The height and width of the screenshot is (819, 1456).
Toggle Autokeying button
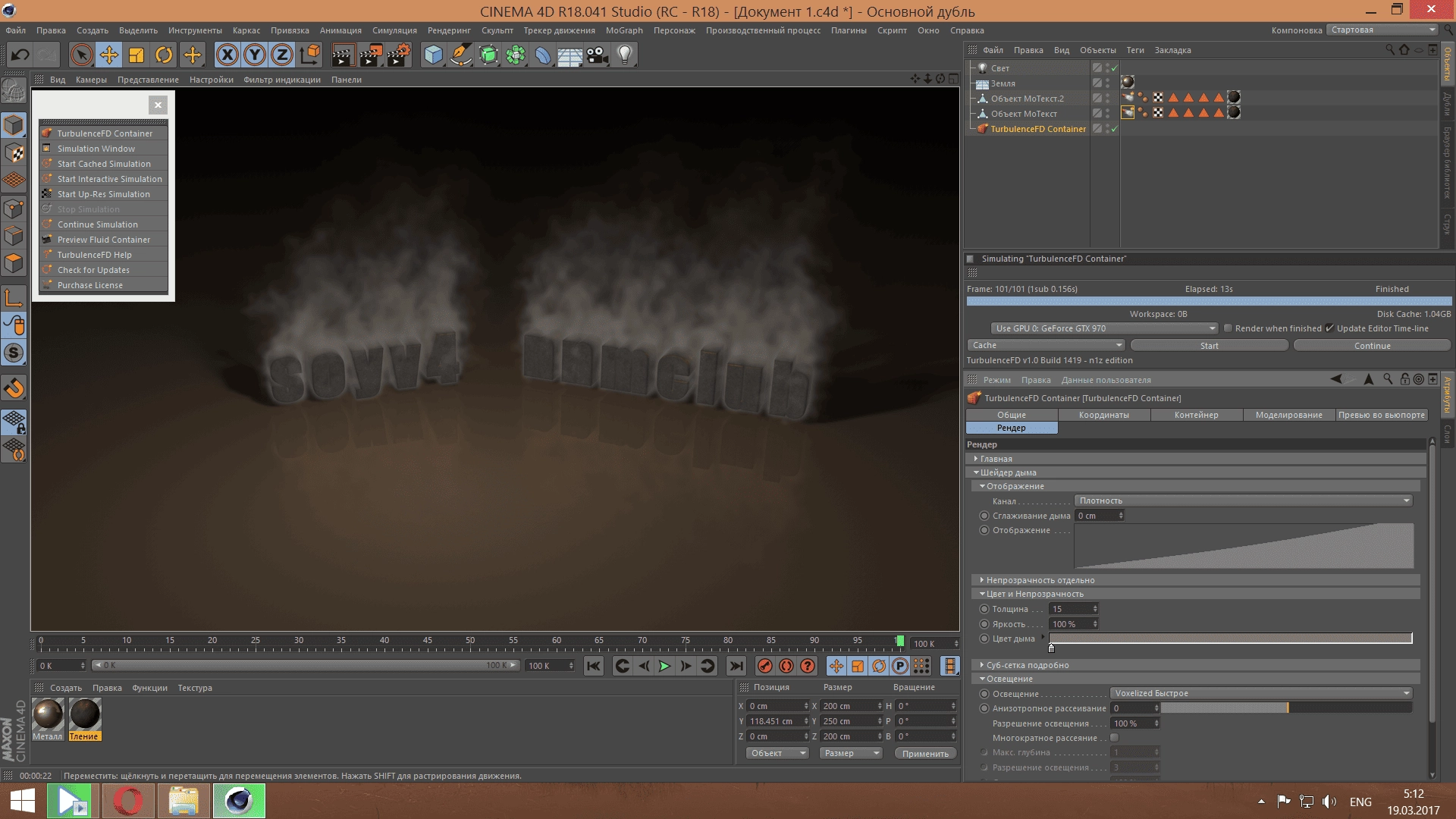[x=786, y=666]
